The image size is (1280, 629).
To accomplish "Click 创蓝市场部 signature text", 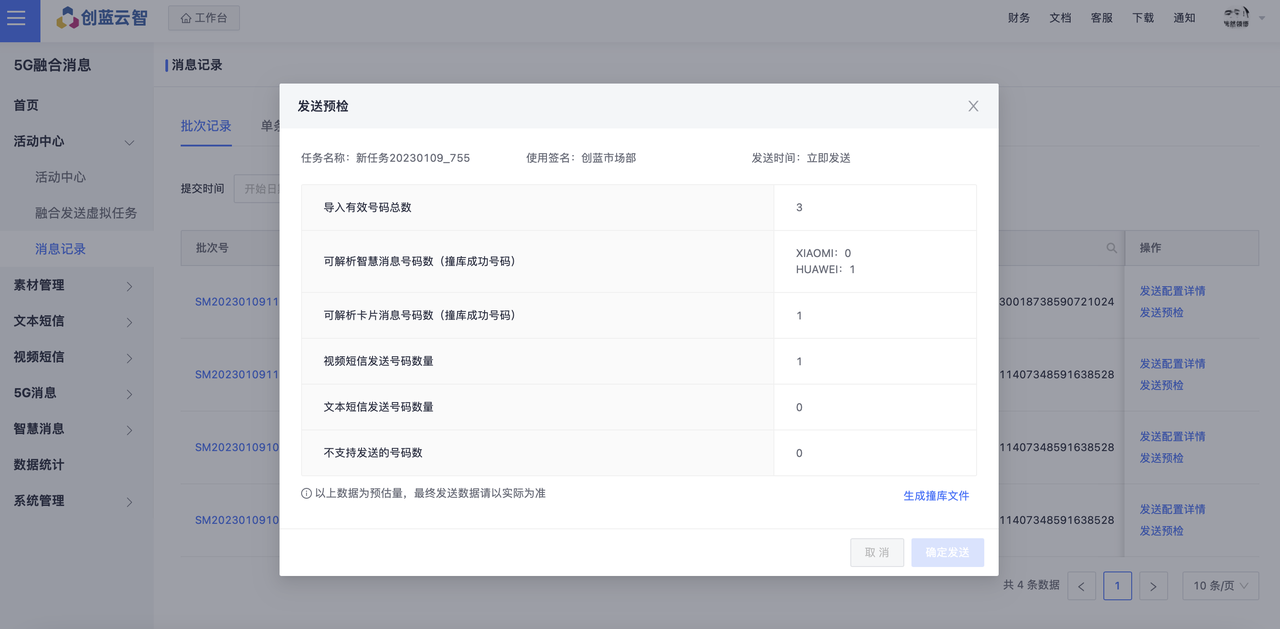I will coord(608,158).
